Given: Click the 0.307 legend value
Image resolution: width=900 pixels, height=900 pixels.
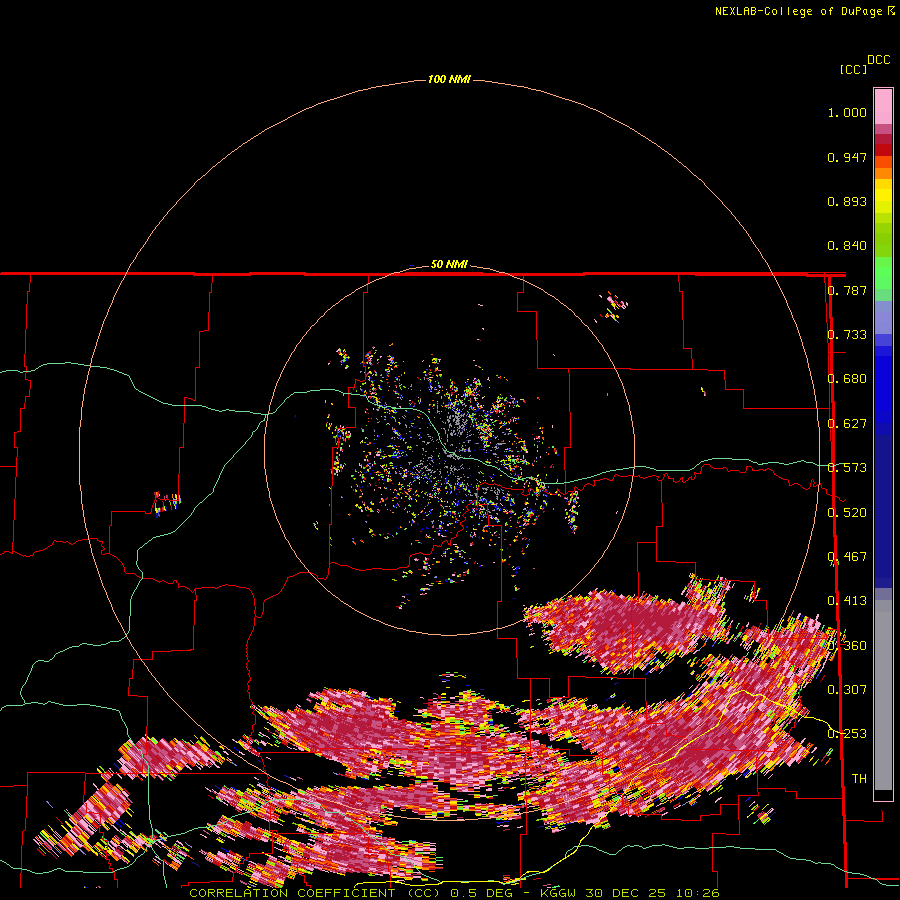Looking at the screenshot, I should (847, 690).
